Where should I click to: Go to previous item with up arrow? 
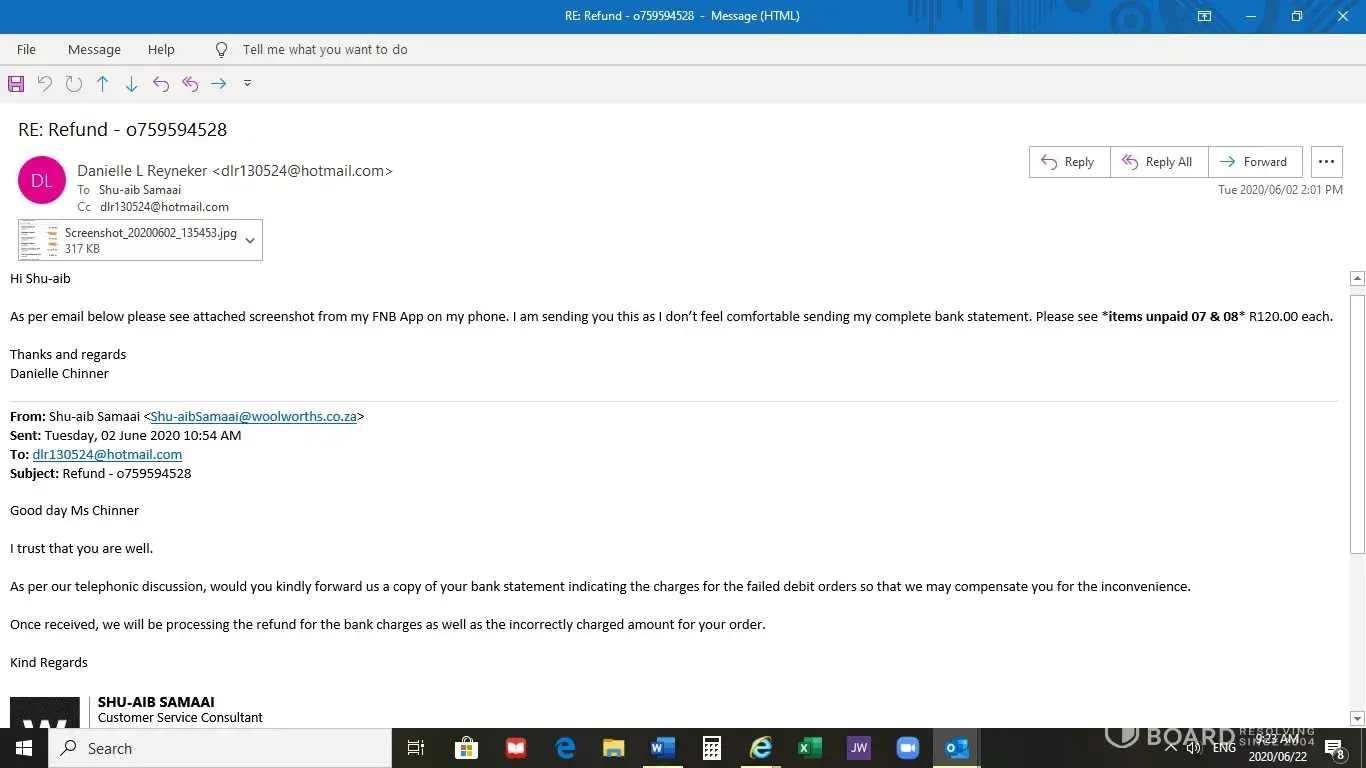[102, 84]
